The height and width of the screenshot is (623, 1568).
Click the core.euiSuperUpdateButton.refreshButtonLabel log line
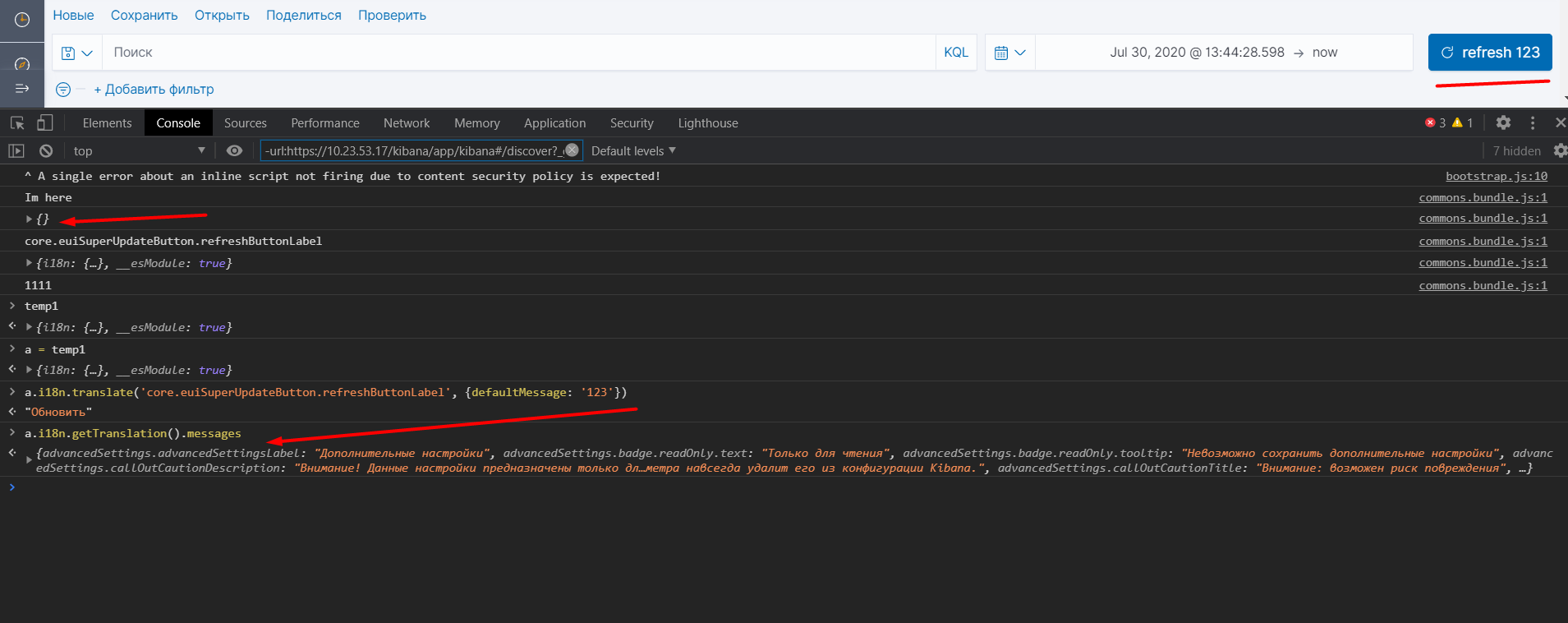coord(173,241)
